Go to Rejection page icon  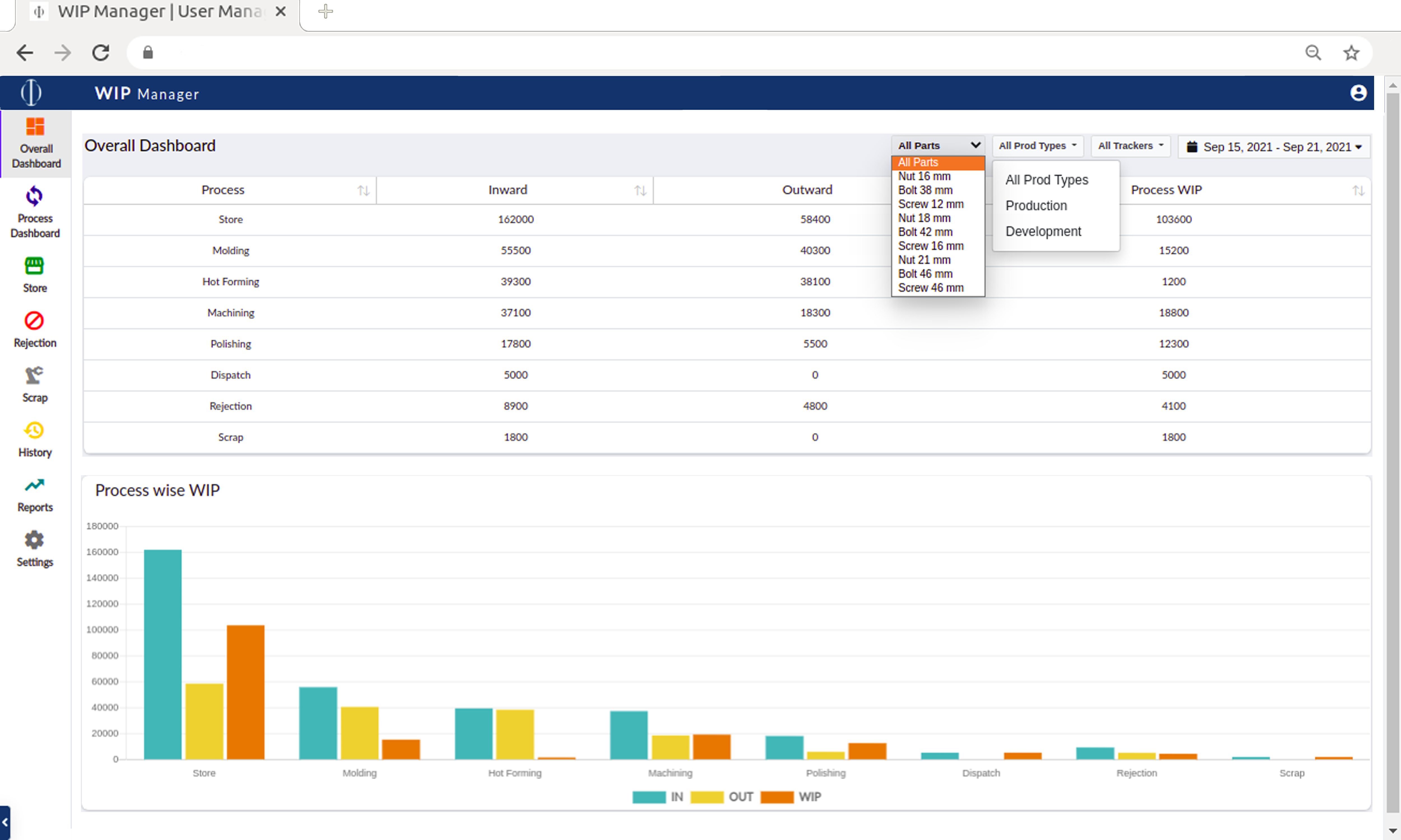tap(34, 321)
